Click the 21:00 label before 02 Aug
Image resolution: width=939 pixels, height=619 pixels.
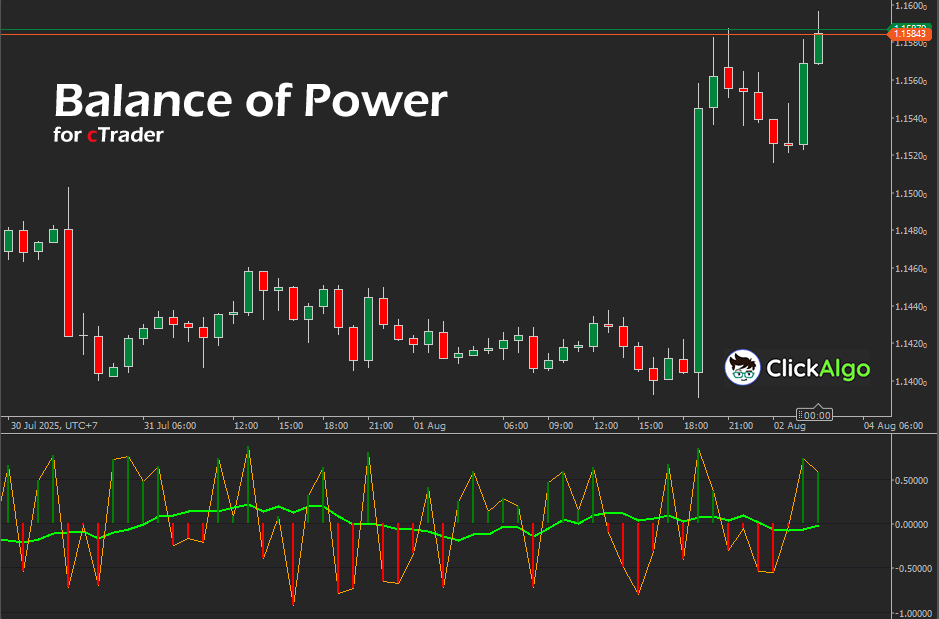tap(740, 426)
